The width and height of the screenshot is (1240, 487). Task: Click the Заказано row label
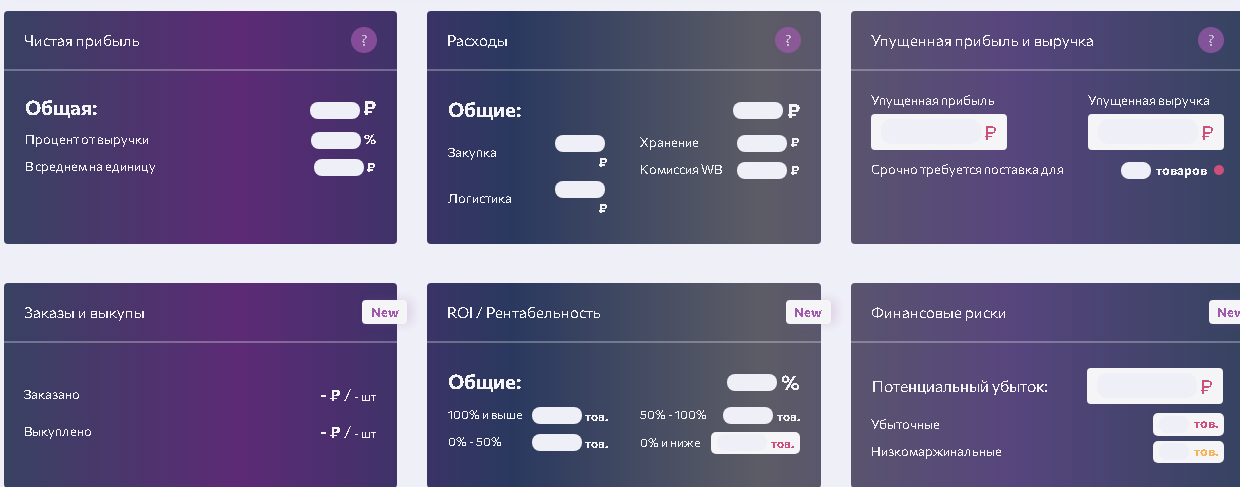pos(52,395)
